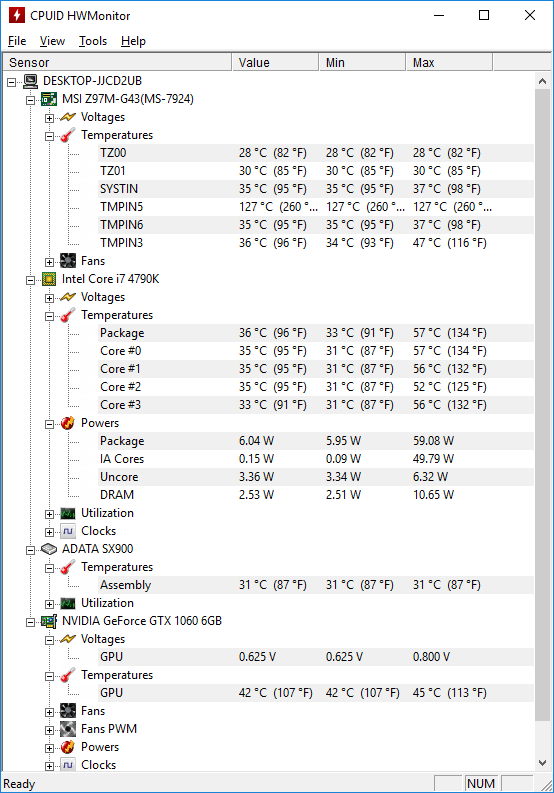
Task: Collapse the ADATA SX900 node
Action: pos(30,550)
